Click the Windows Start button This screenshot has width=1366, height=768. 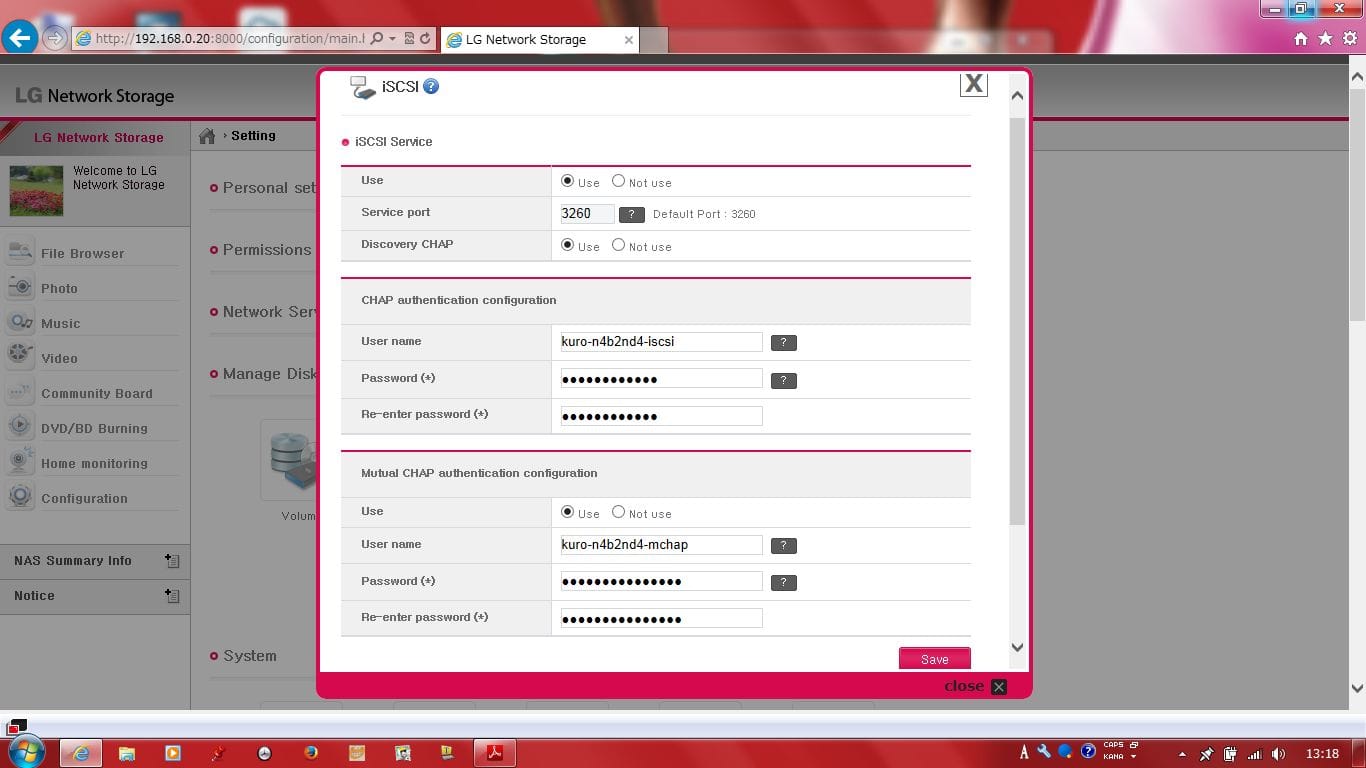tap(26, 751)
